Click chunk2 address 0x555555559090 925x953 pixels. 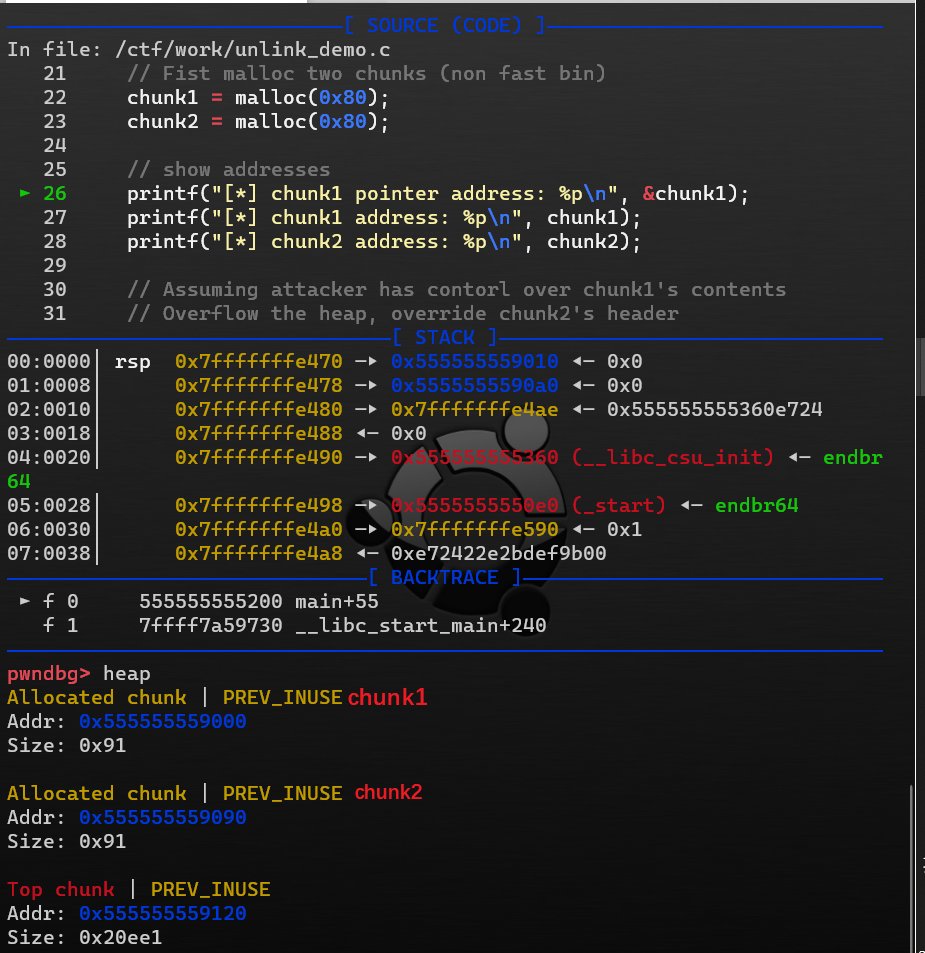163,817
